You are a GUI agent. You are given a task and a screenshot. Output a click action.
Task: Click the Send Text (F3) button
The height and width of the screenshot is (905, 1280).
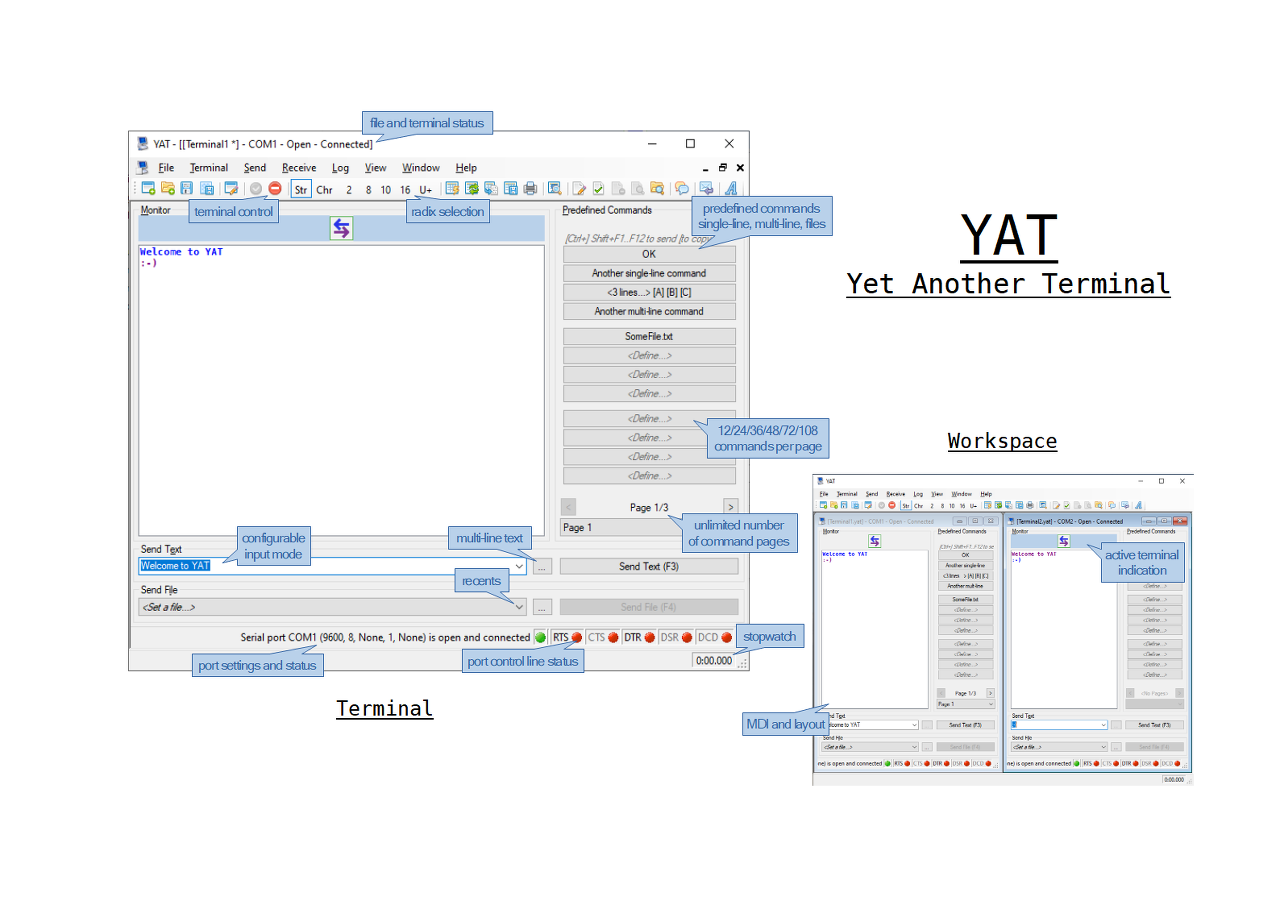(649, 566)
